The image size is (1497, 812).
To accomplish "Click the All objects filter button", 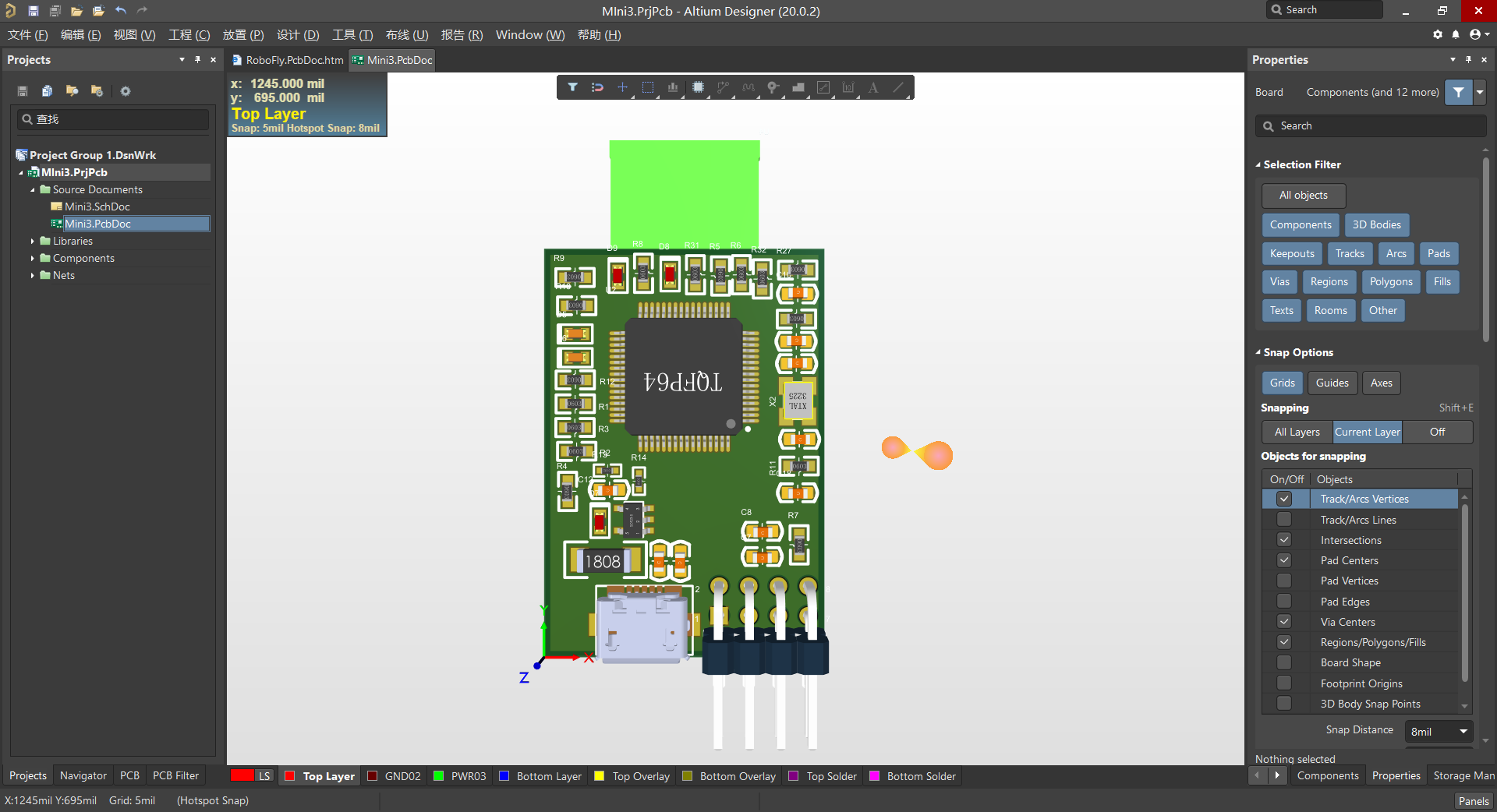I will tap(1302, 196).
